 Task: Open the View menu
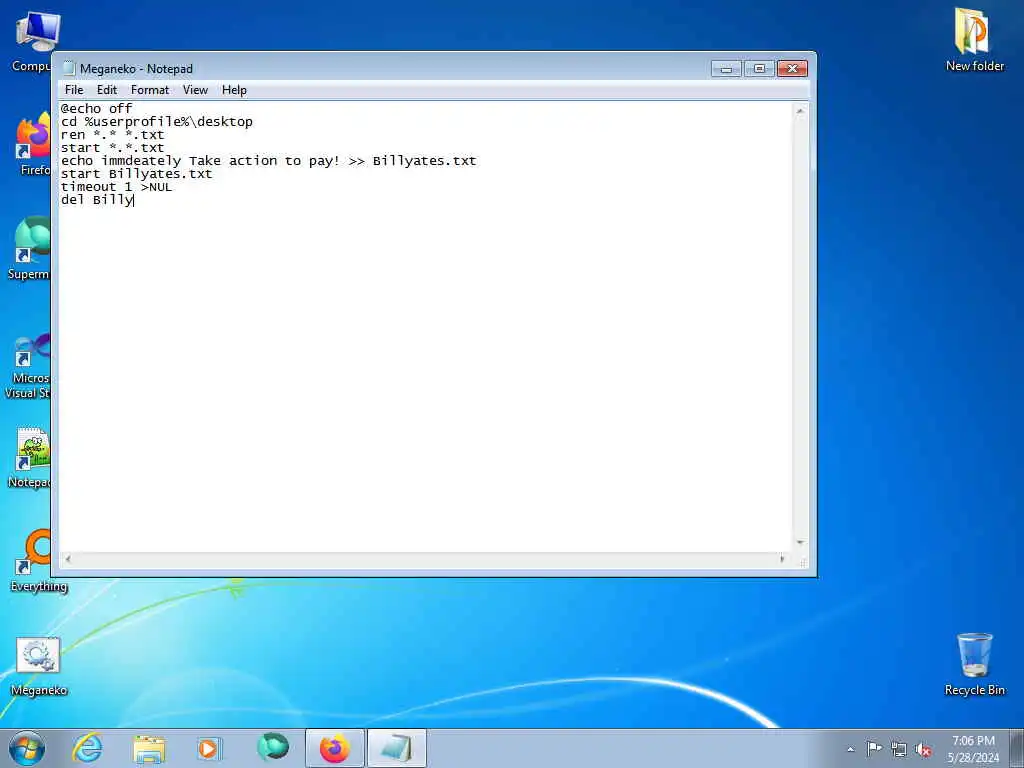pyautogui.click(x=195, y=90)
